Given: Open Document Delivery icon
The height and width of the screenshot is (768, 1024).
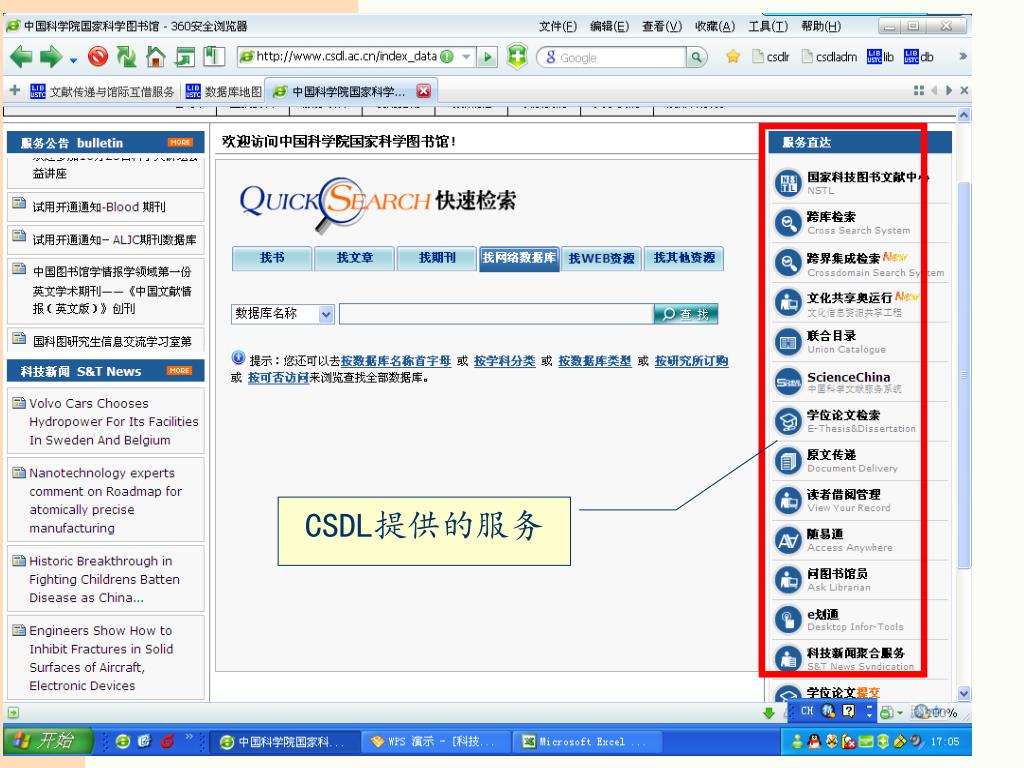Looking at the screenshot, I should 788,461.
